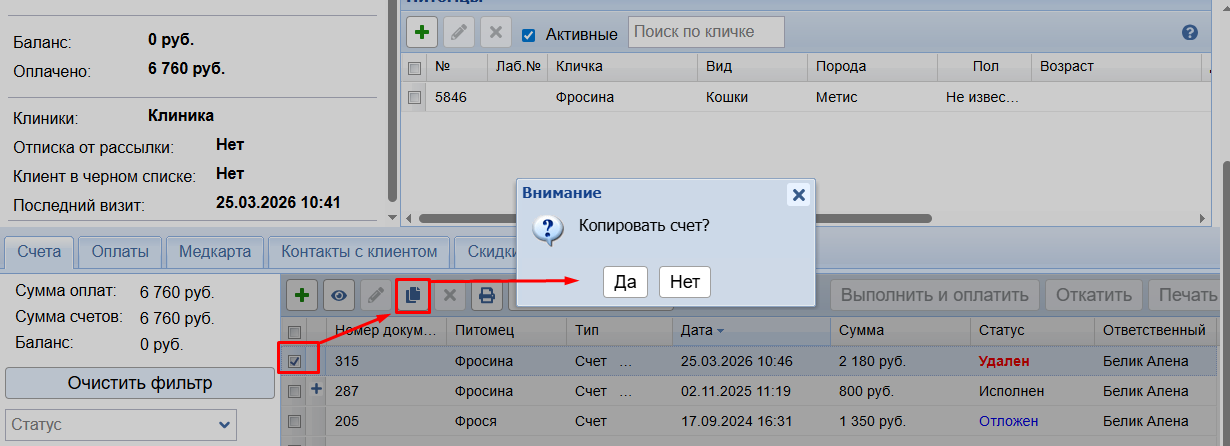Image resolution: width=1230 pixels, height=446 pixels.
Task: Click the green plus to add pet
Action: click(422, 33)
